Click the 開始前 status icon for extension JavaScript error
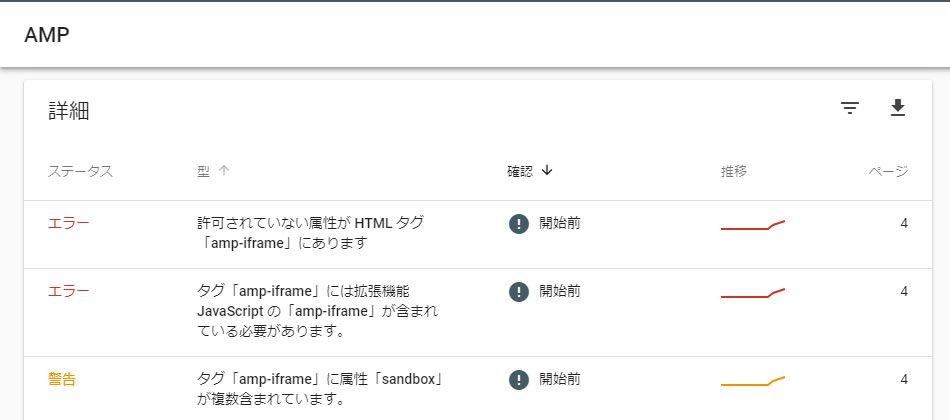The image size is (950, 420). 519,292
